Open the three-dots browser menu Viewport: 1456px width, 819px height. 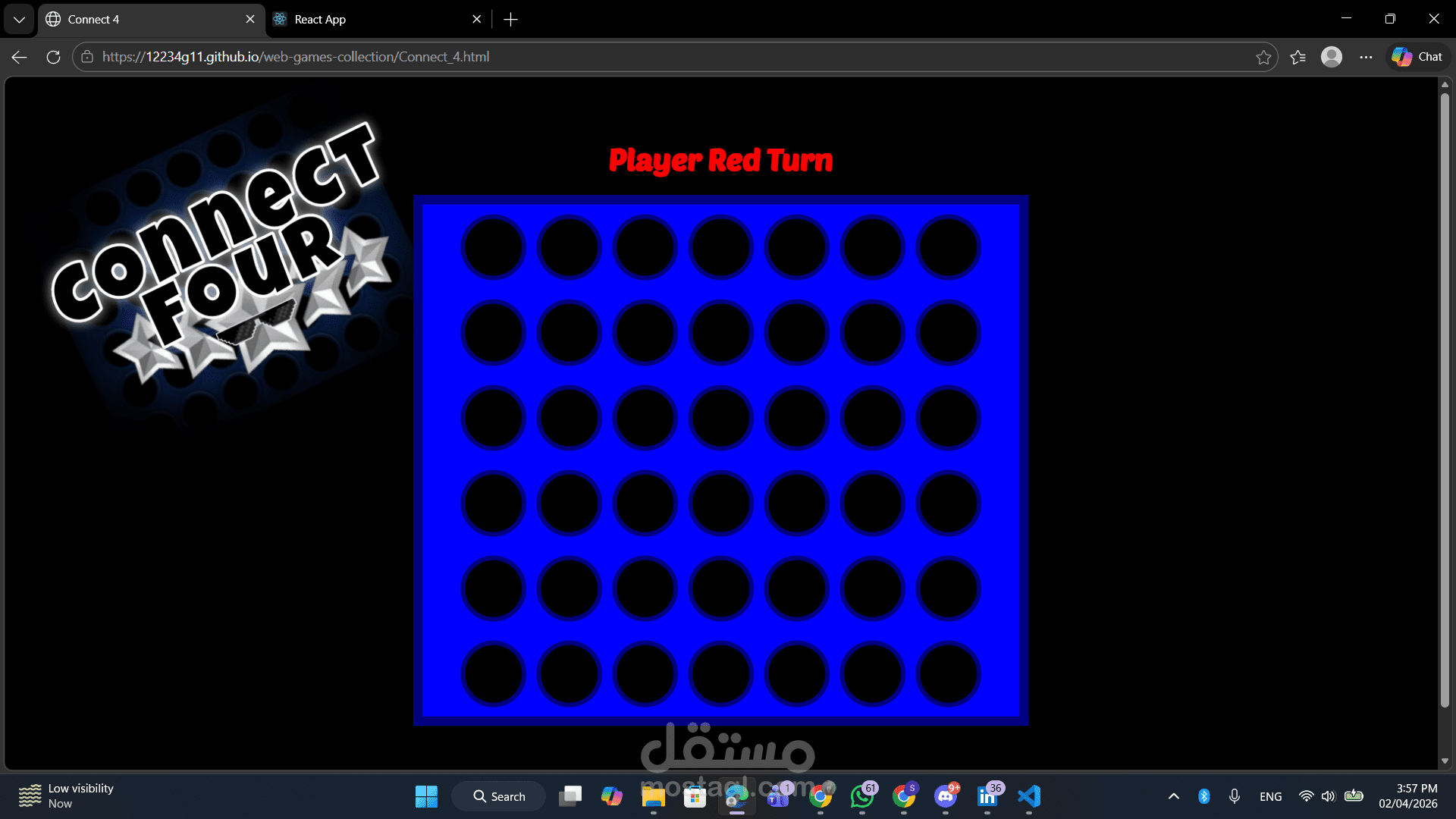pyautogui.click(x=1366, y=57)
